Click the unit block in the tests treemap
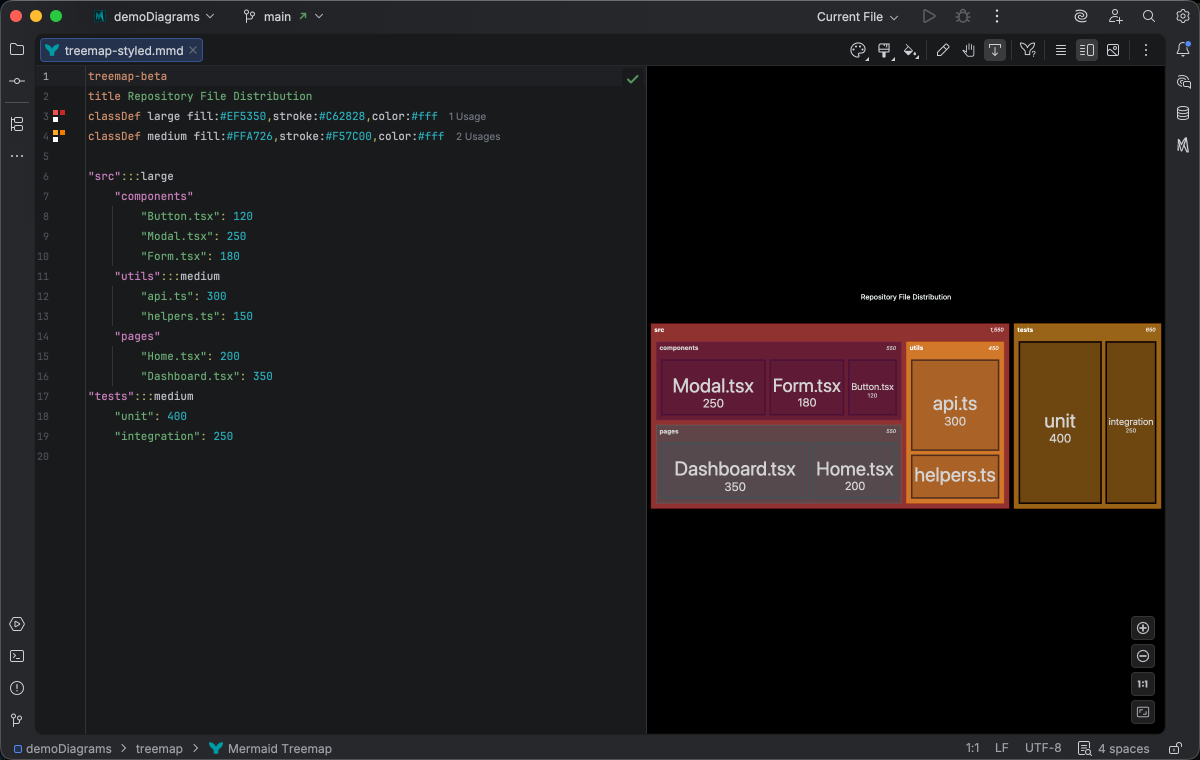1200x760 pixels. 1060,423
